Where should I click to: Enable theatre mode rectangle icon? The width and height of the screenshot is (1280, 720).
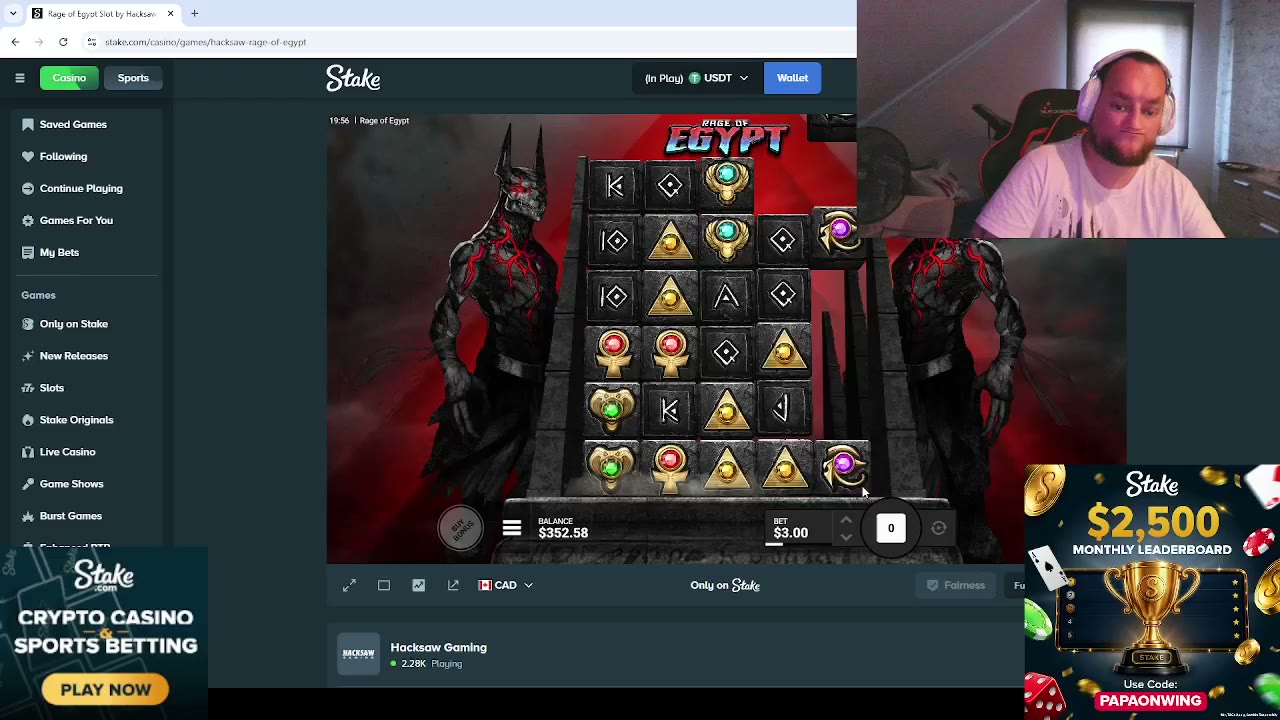pyautogui.click(x=384, y=585)
